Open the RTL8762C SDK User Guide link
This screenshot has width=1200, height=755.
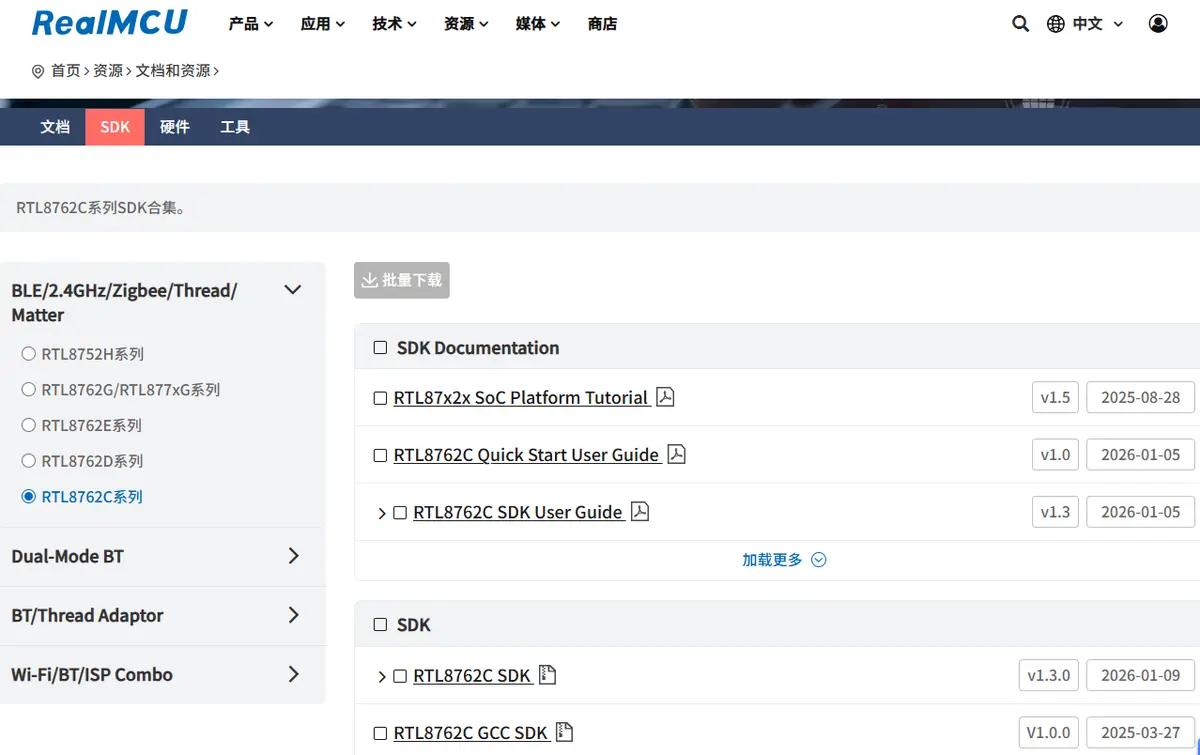tap(518, 512)
